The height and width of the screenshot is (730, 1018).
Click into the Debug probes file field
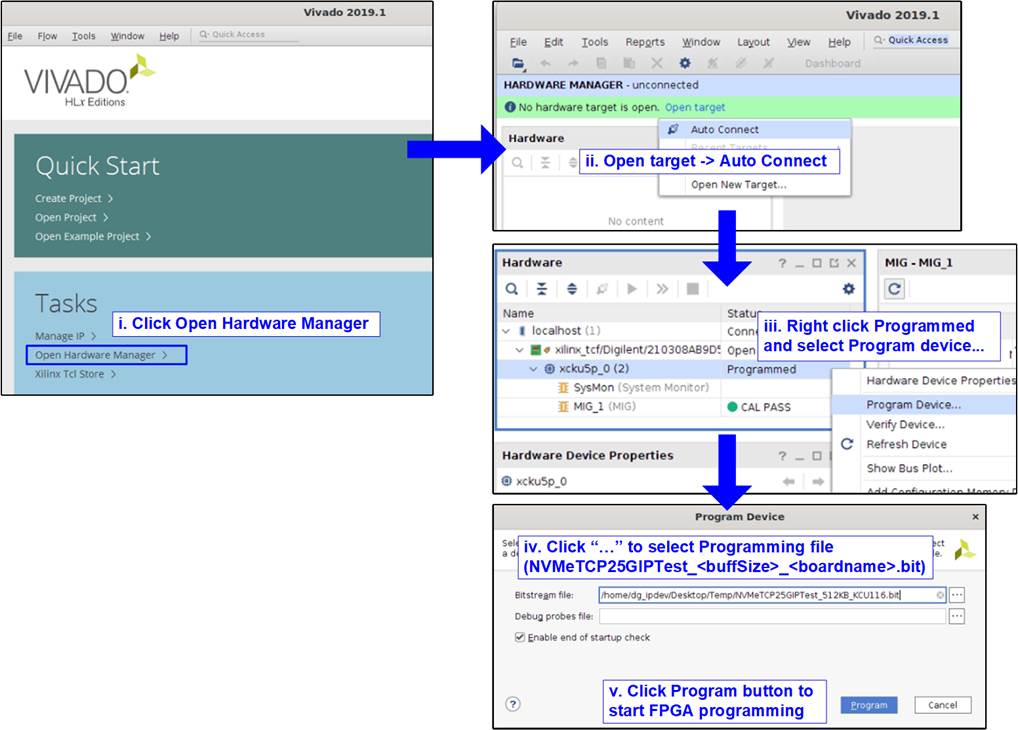click(772, 617)
